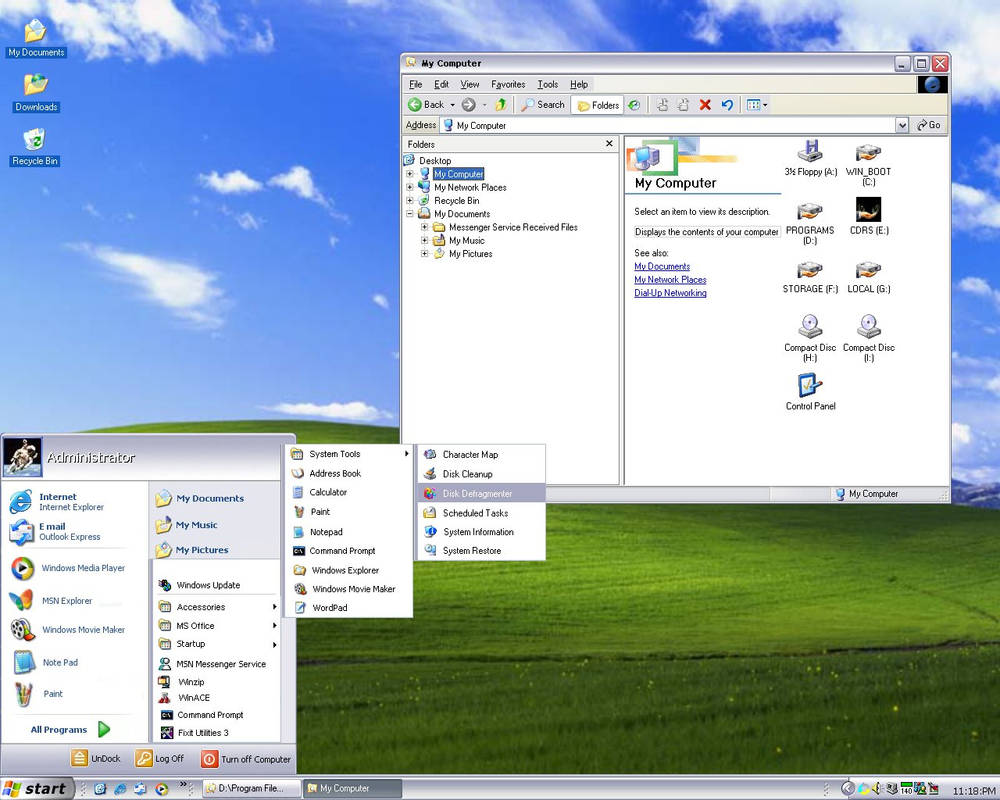Expand My Network Places in the folder tree
This screenshot has width=1000, height=800.
409,187
